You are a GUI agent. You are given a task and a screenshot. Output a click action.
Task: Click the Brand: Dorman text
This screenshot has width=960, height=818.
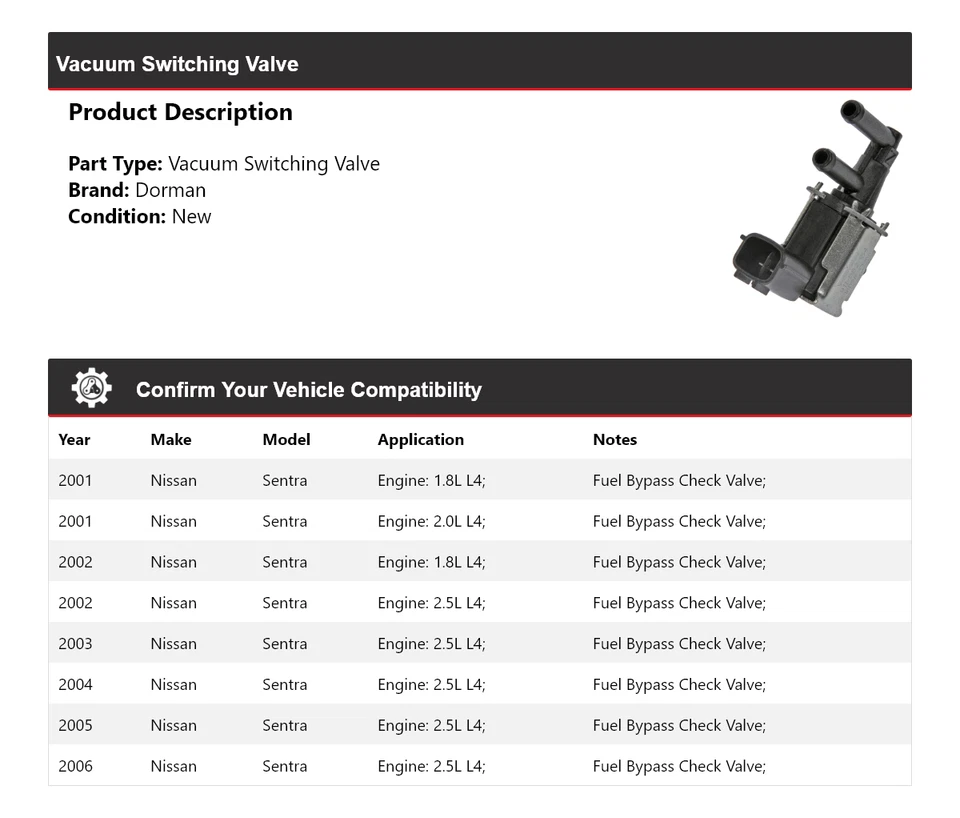pos(137,190)
